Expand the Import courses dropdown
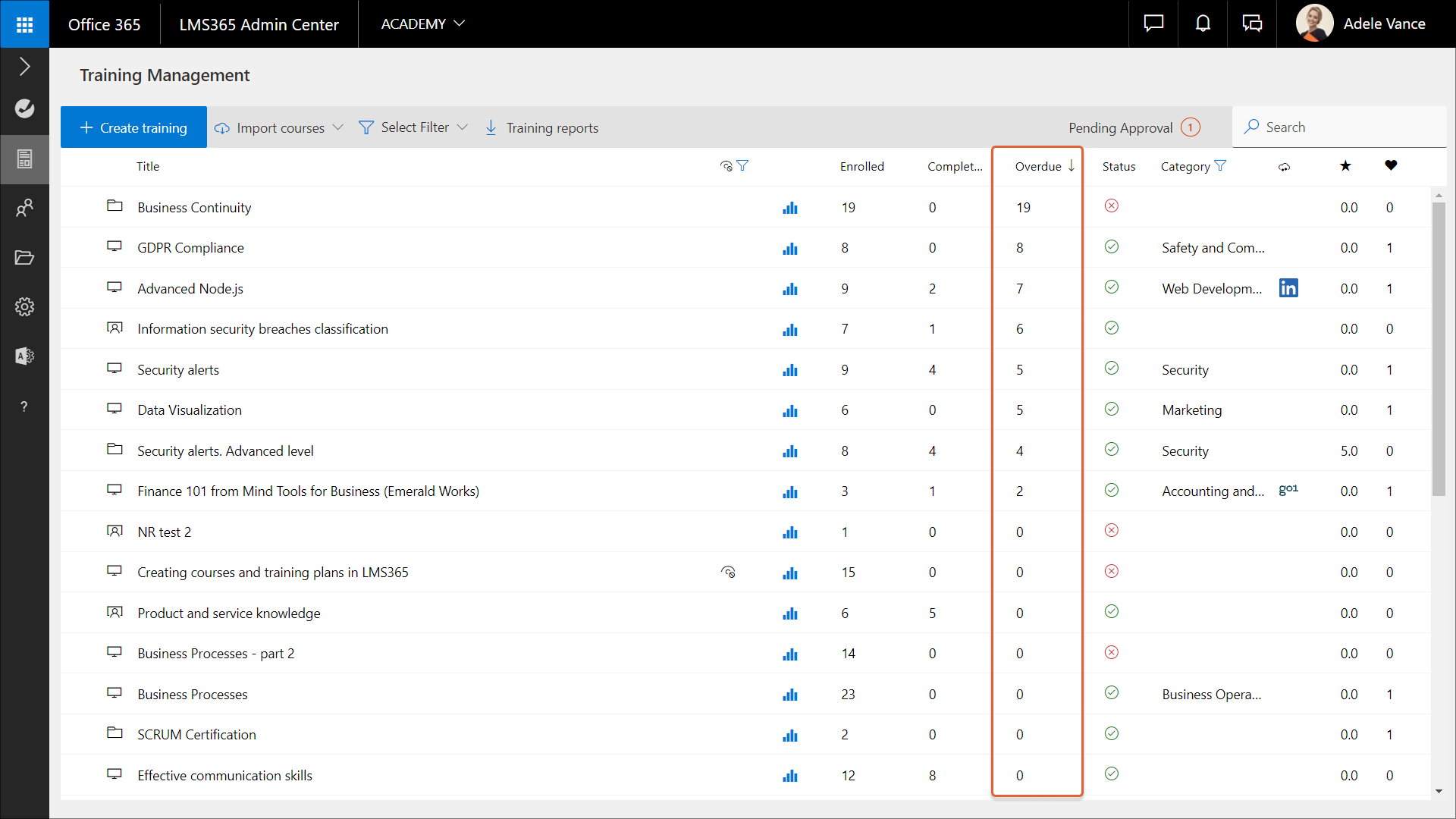The image size is (1456, 819). (x=279, y=127)
